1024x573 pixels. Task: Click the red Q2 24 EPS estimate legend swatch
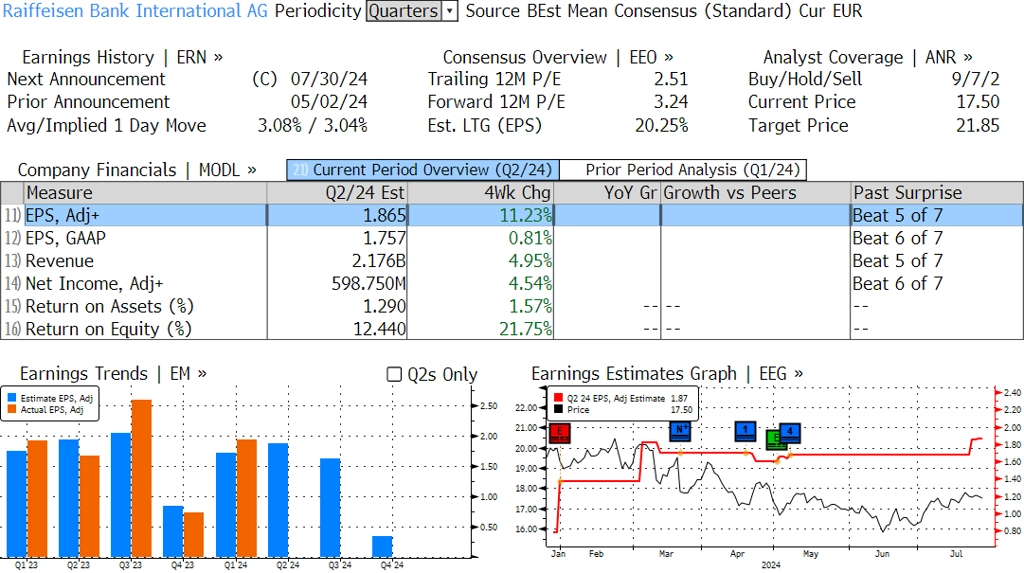pos(558,398)
